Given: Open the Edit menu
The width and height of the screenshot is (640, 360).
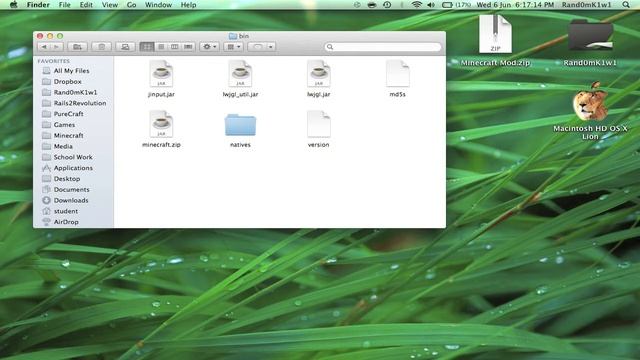Looking at the screenshot, I should click(86, 5).
